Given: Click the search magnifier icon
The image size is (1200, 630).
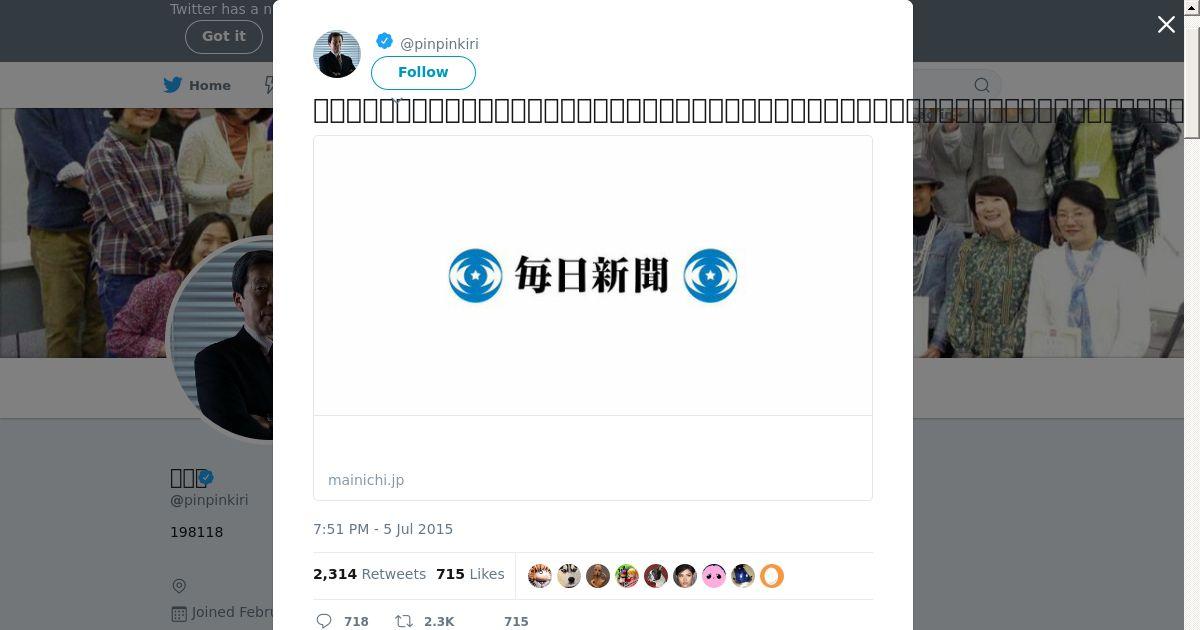Looking at the screenshot, I should (x=982, y=85).
